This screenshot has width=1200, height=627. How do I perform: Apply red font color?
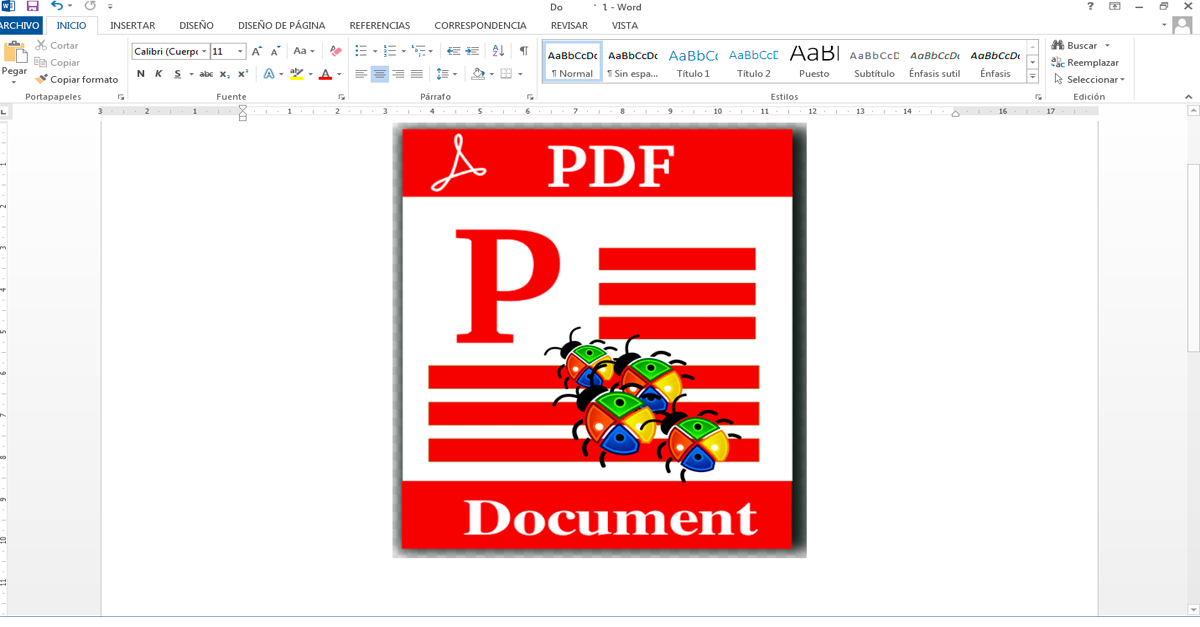click(325, 74)
